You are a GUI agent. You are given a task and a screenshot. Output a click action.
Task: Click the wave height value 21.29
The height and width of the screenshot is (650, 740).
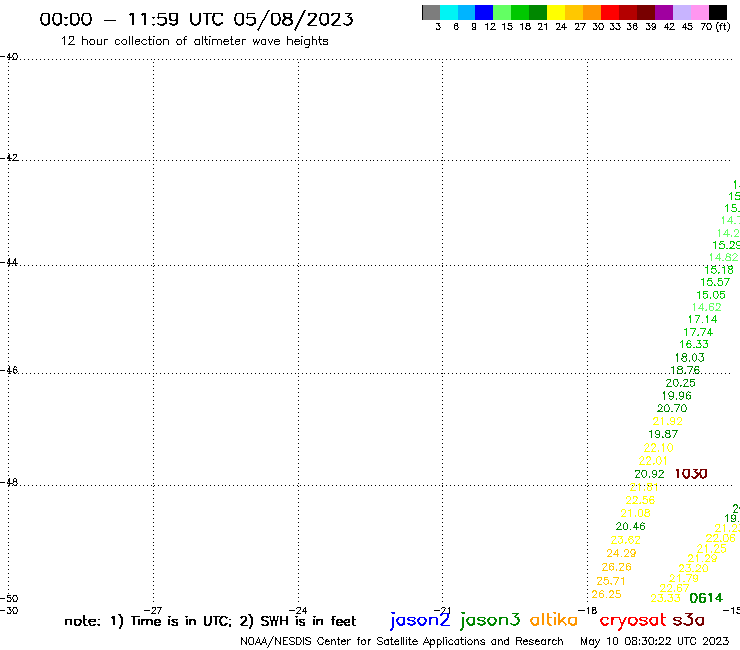[x=702, y=558]
